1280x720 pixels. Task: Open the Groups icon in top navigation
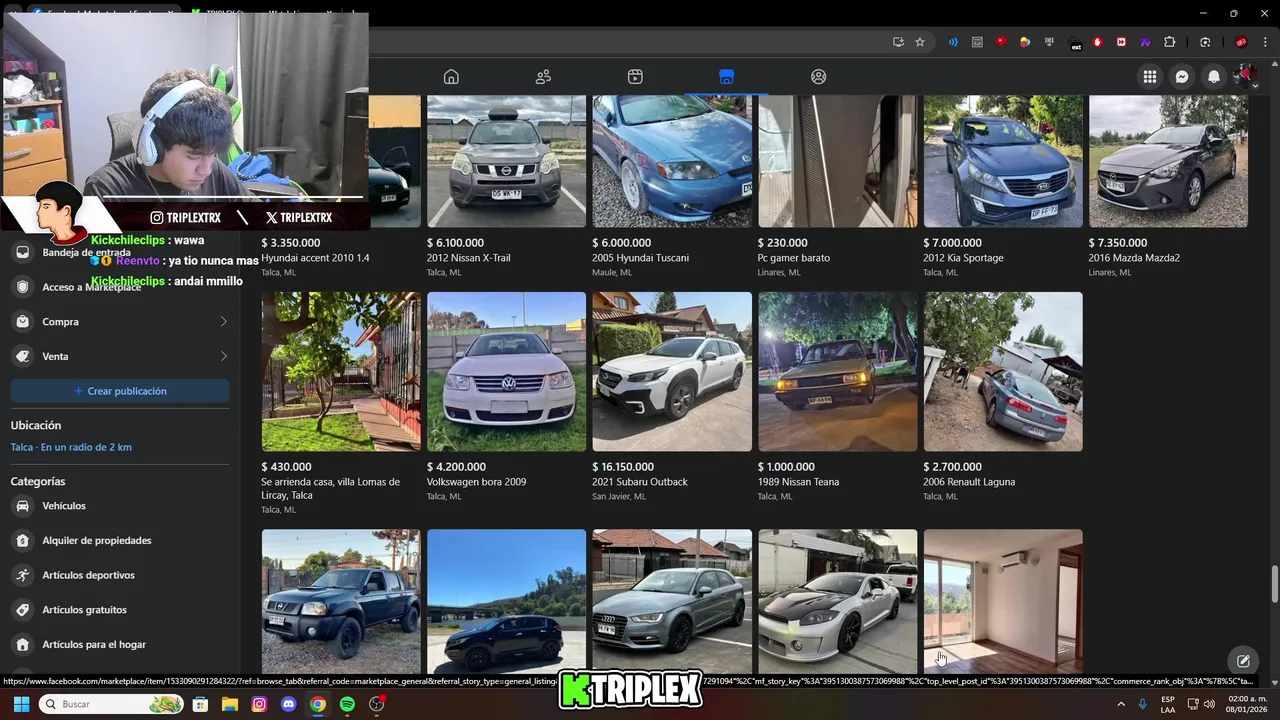click(819, 77)
